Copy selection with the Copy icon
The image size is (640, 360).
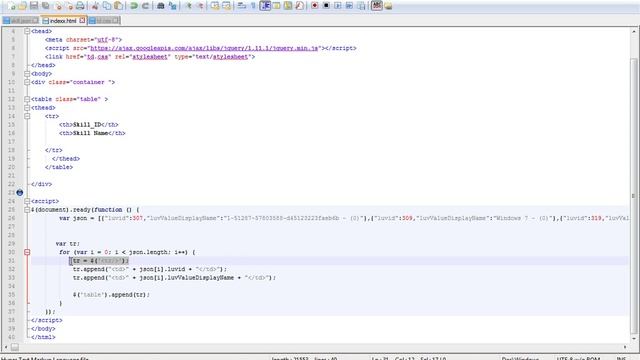[107, 6]
